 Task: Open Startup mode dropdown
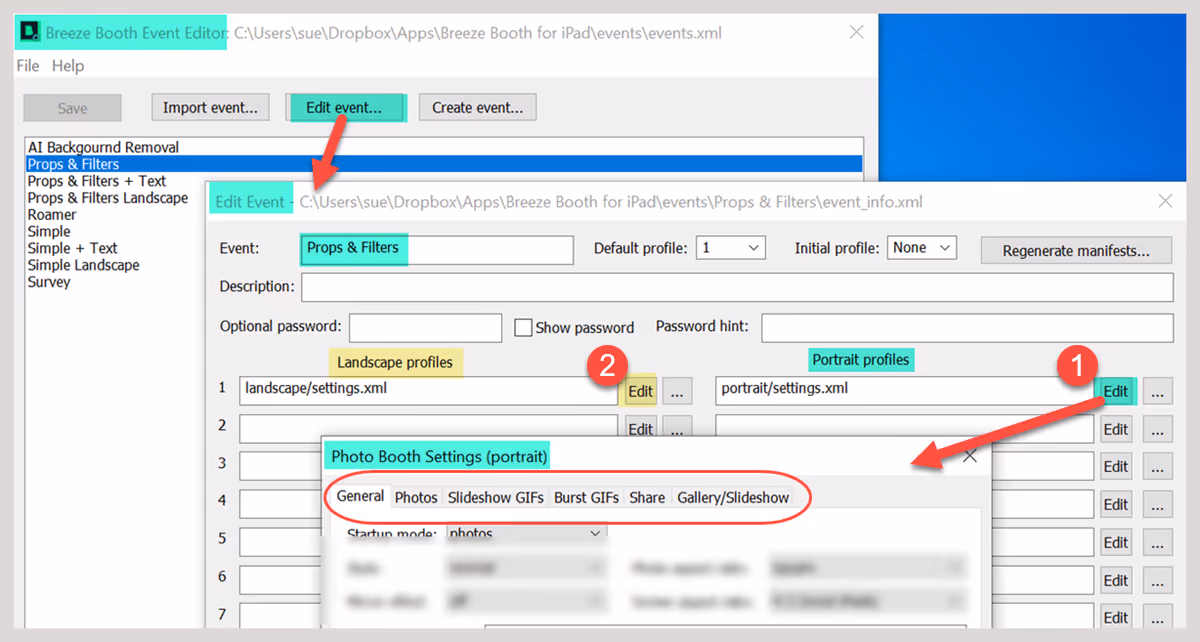coord(526,533)
